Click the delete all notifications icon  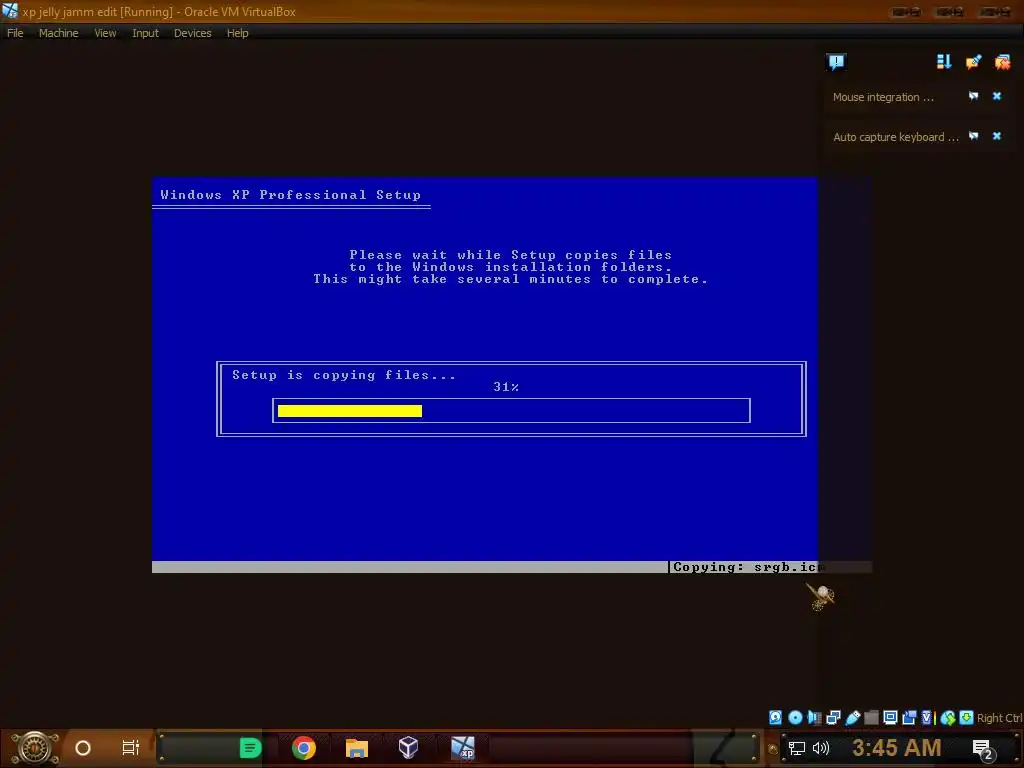pyautogui.click(x=1002, y=61)
